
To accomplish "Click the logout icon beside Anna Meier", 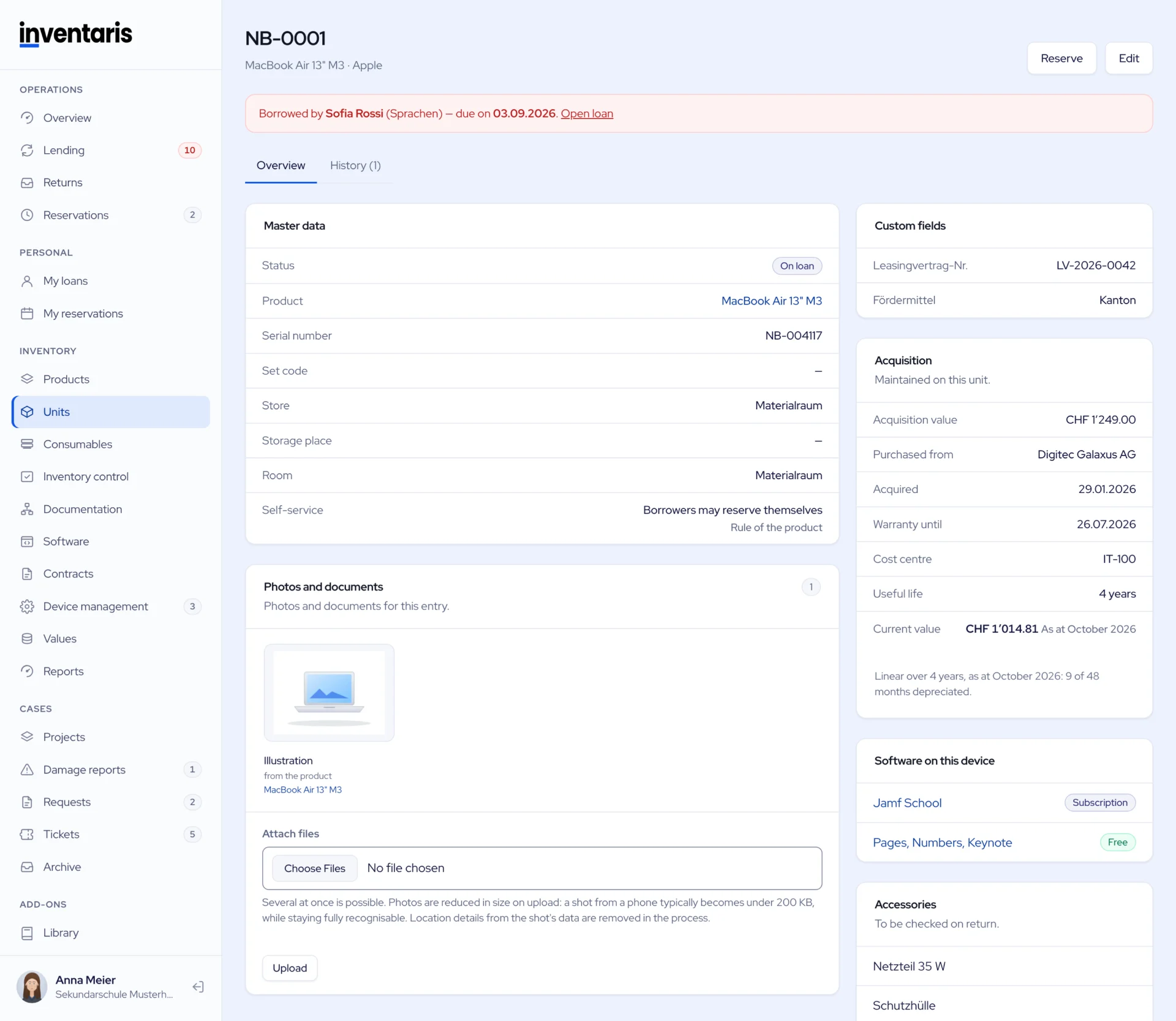I will click(198, 987).
